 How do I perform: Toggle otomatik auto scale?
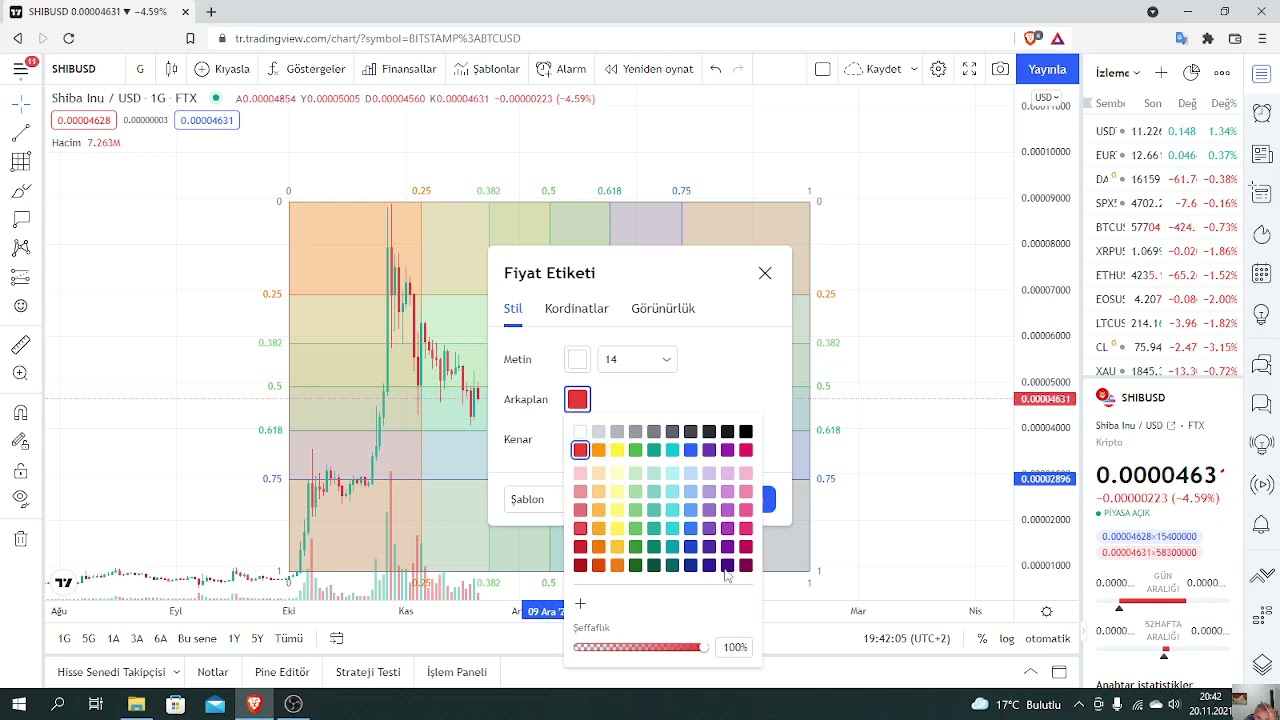coord(1048,638)
